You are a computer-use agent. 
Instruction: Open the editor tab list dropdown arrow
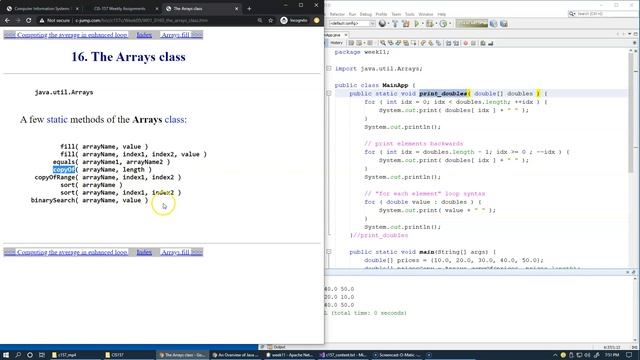coord(629,34)
